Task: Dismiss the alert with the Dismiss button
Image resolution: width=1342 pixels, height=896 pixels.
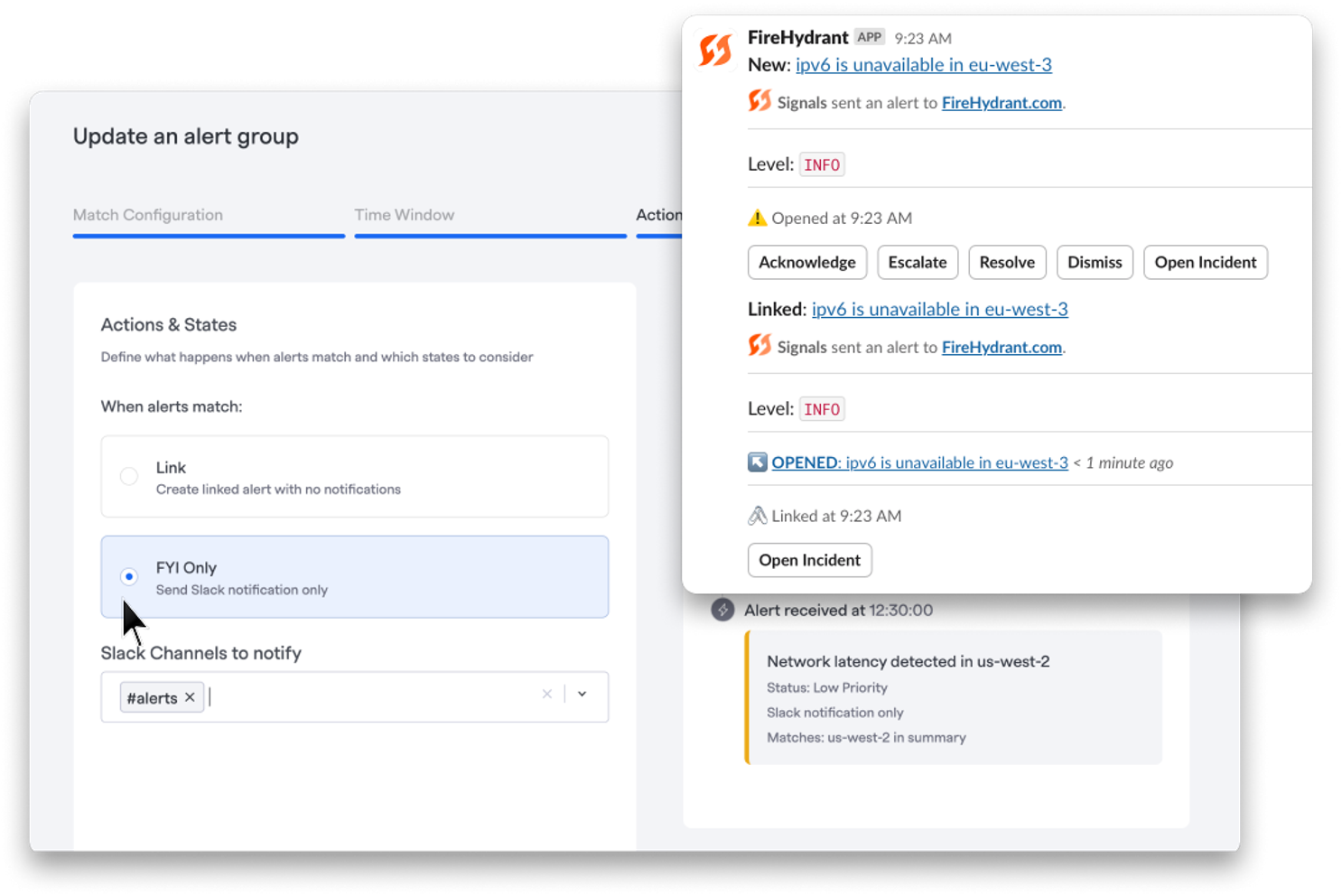Action: (1095, 262)
